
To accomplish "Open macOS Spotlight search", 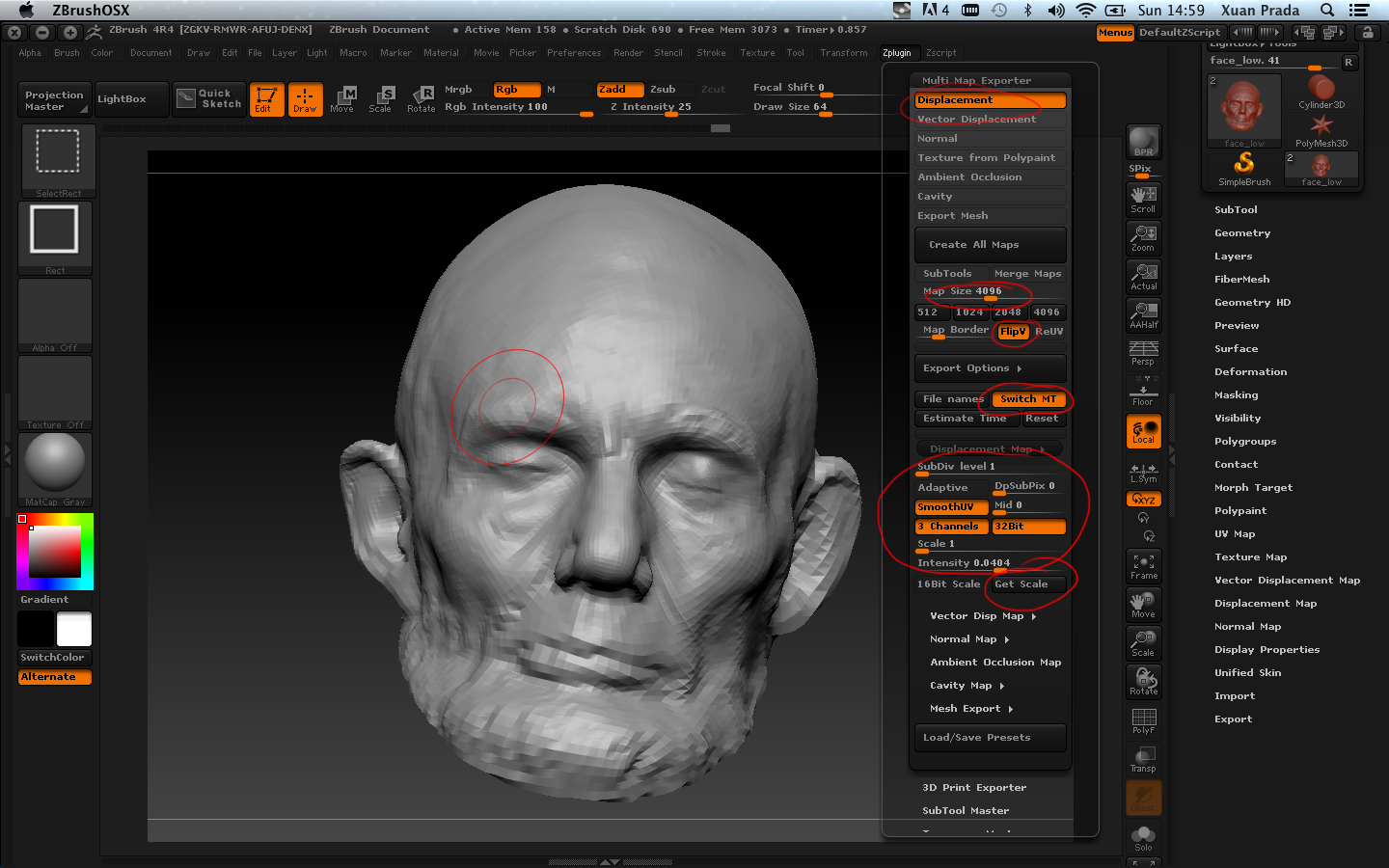I will coord(1327,10).
